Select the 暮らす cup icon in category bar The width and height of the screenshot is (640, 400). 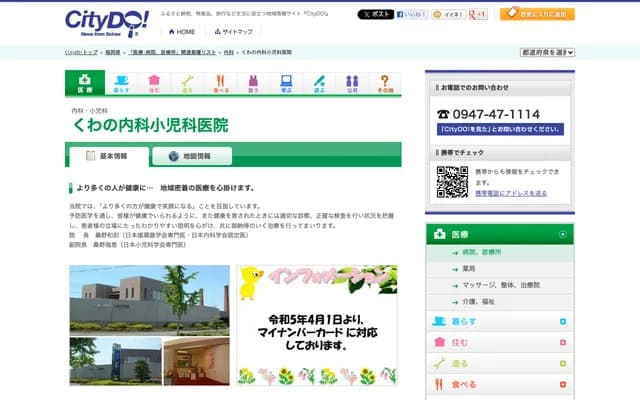(121, 84)
